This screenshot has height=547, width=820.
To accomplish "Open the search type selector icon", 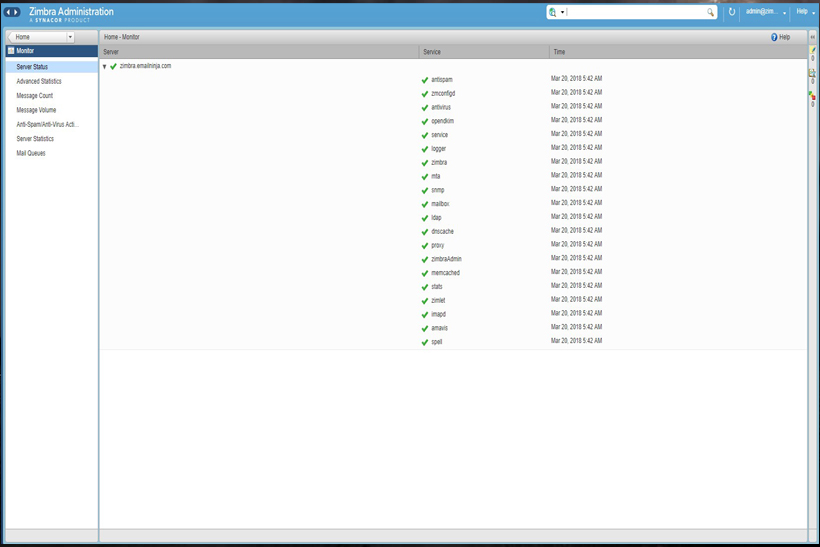I will click(553, 12).
